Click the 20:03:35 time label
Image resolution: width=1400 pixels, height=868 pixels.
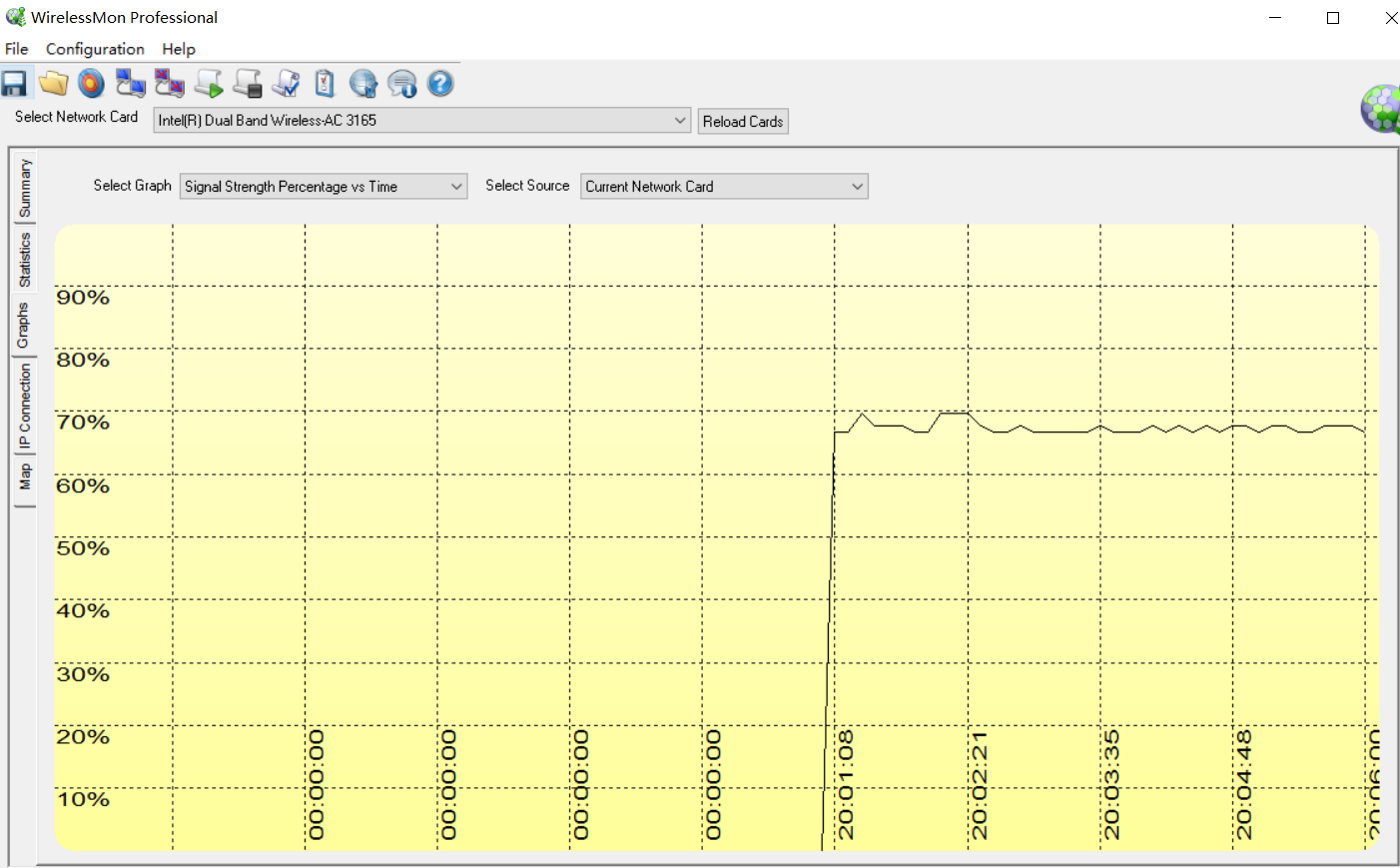pos(1111,785)
